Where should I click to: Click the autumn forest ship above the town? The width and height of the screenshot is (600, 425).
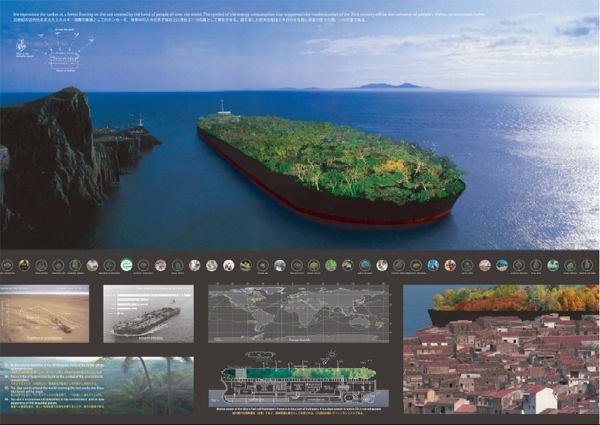(x=513, y=304)
